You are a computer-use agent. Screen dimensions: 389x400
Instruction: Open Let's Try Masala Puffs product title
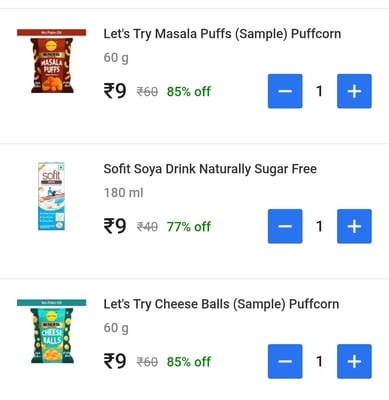click(x=222, y=34)
